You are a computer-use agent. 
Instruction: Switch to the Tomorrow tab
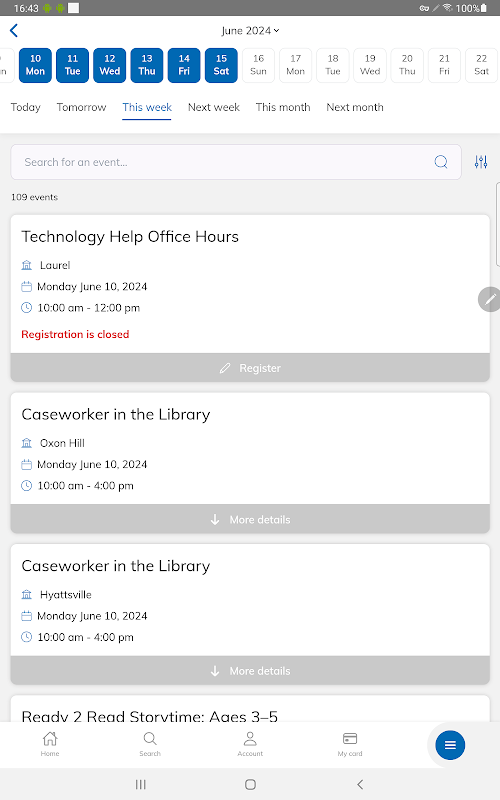(x=82, y=107)
